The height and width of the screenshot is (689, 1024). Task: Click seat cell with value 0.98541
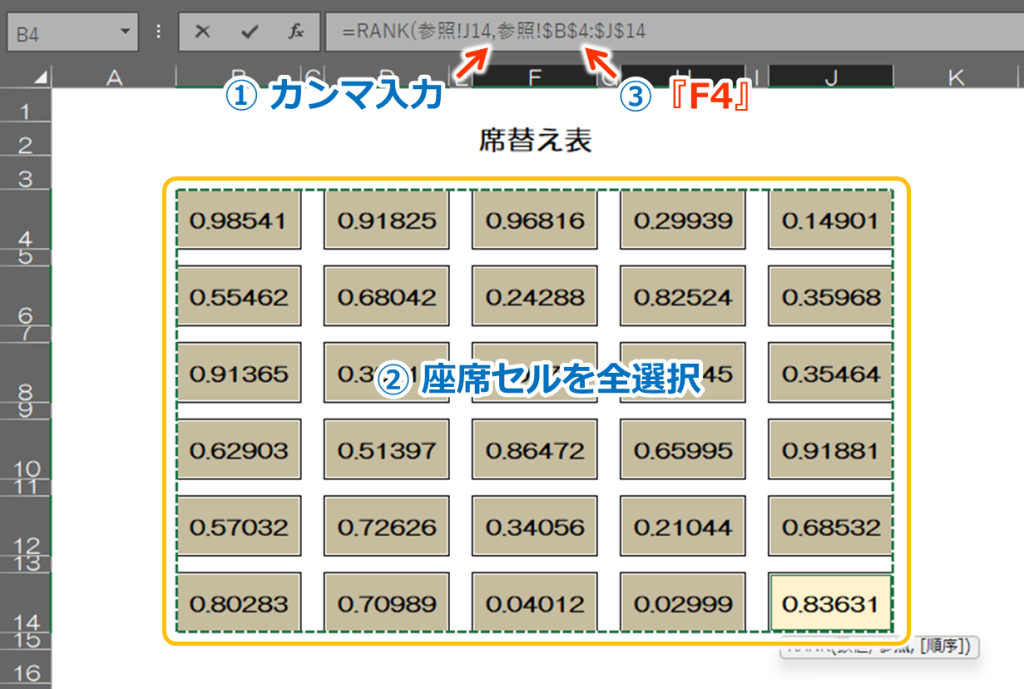pos(238,220)
